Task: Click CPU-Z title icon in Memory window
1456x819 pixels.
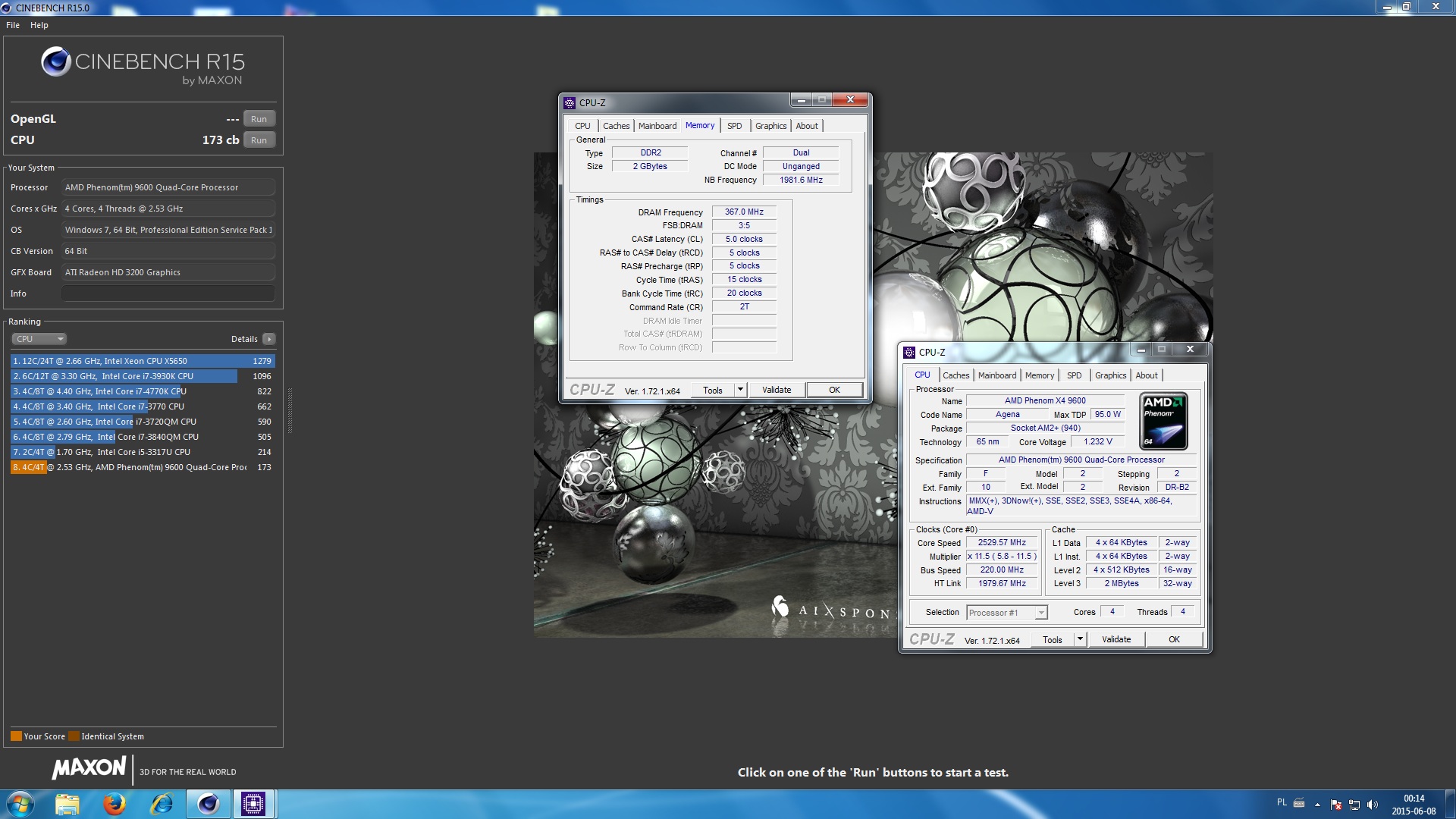Action: 570,102
